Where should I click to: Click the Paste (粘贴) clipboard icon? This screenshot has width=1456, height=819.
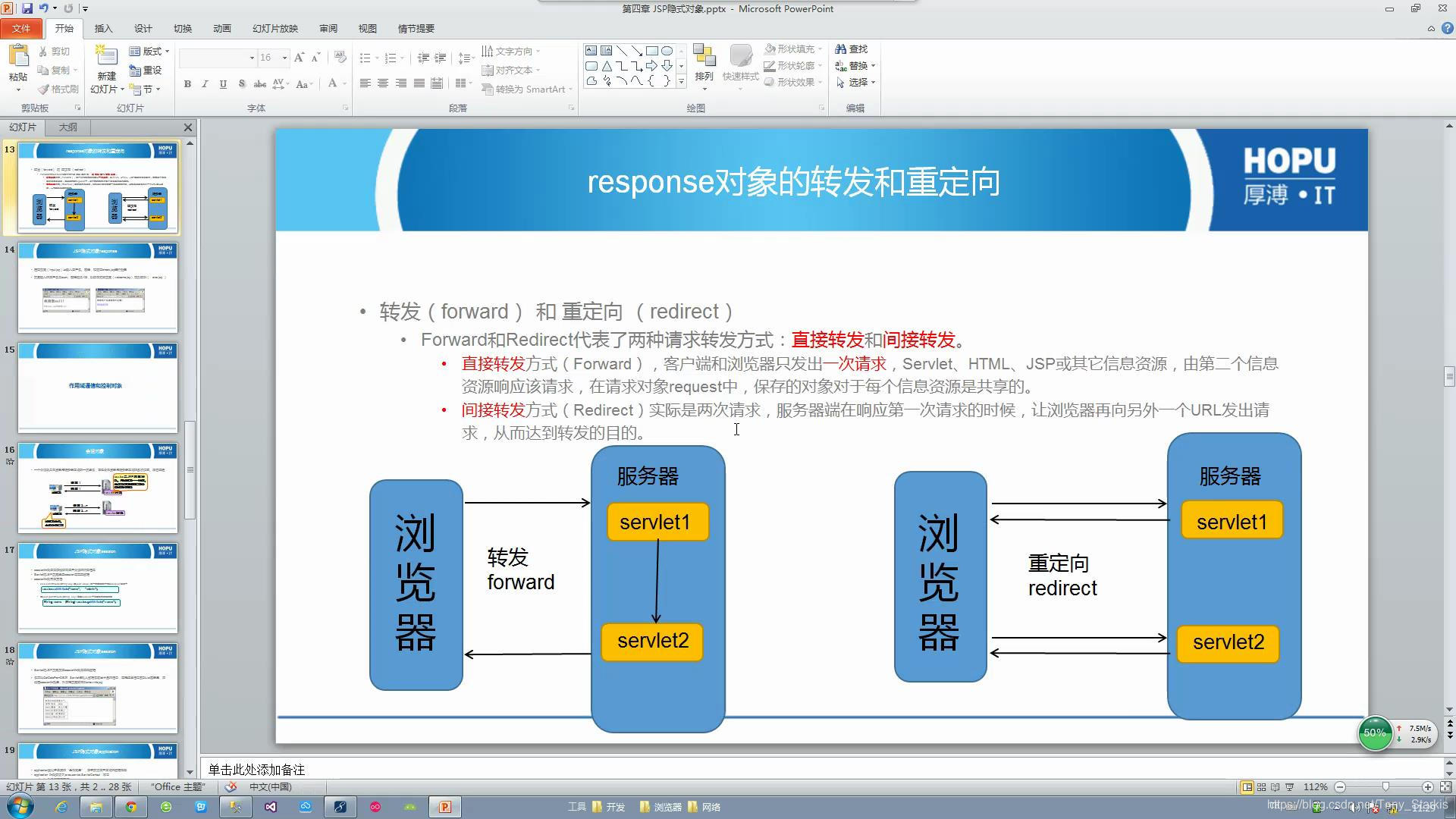(x=18, y=55)
